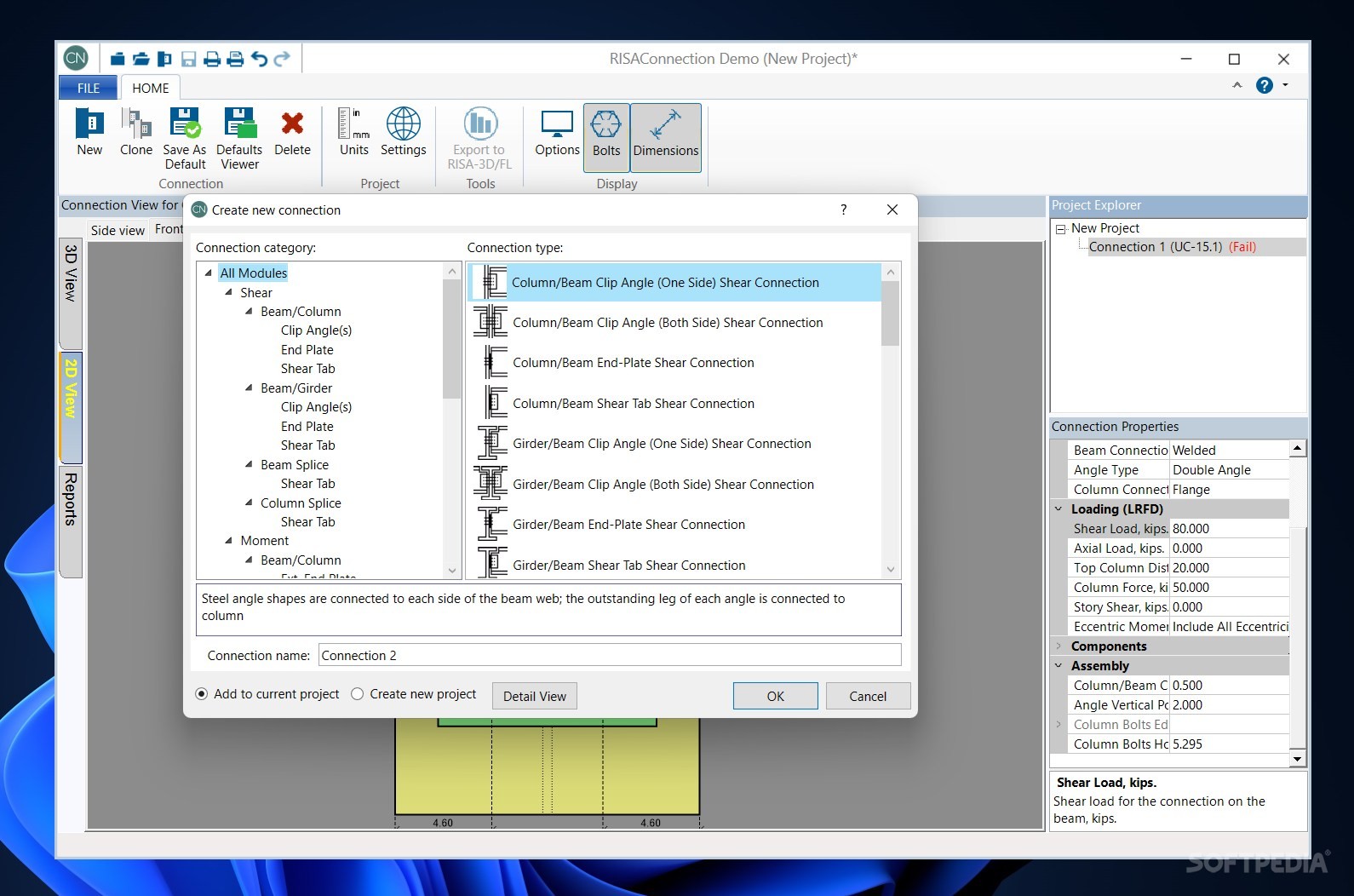The height and width of the screenshot is (896, 1354).
Task: Select Create new project radio
Action: click(x=358, y=694)
